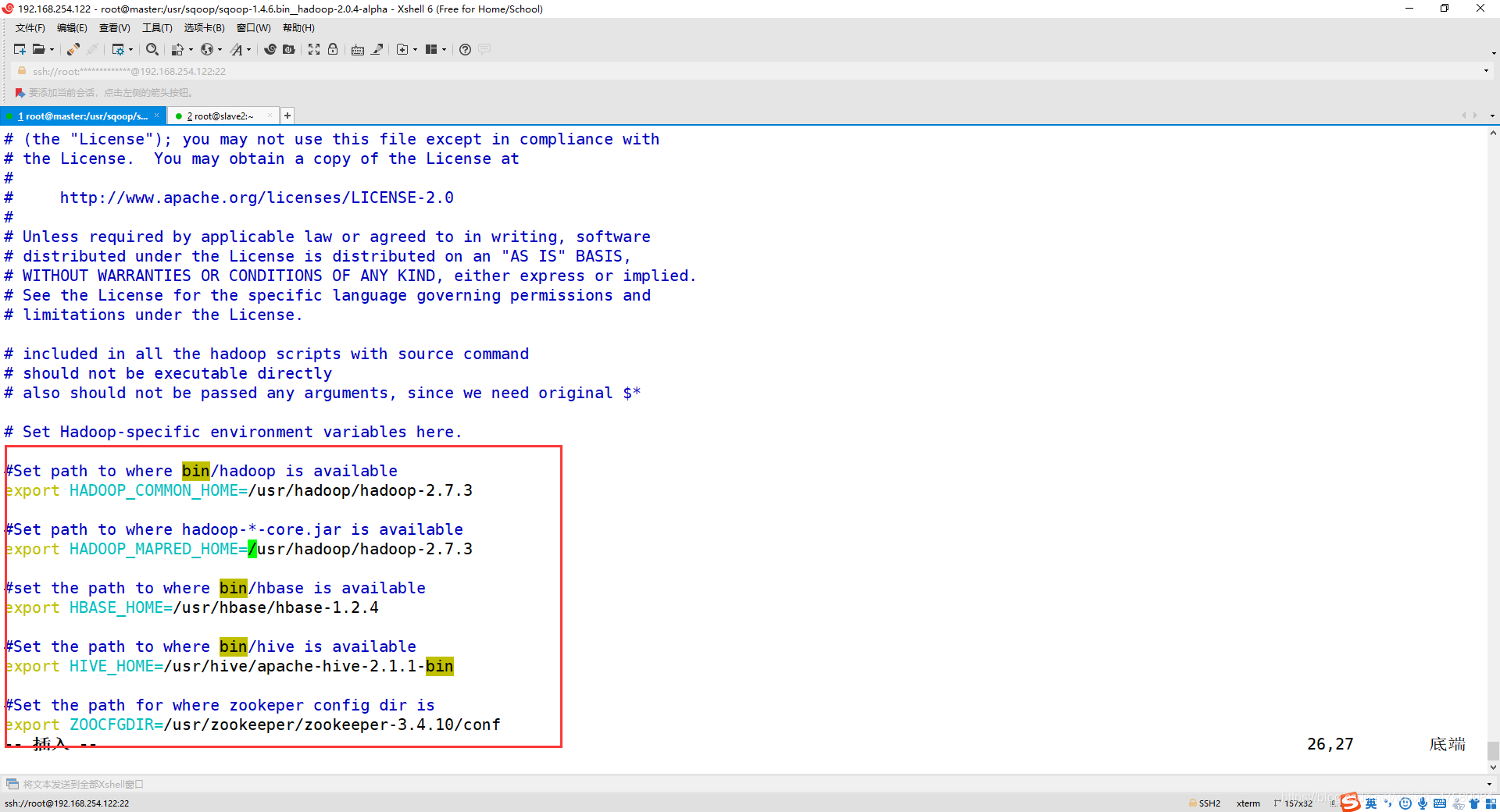Click the New Session toolbar icon
The image size is (1500, 812).
click(x=20, y=49)
